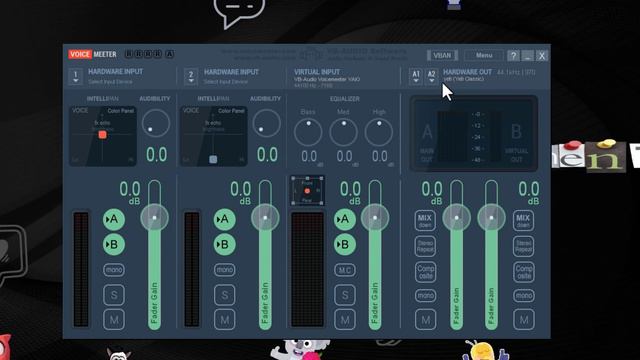Toggle A bus routing on Virtual Input
This screenshot has width=640, height=360.
(x=345, y=219)
